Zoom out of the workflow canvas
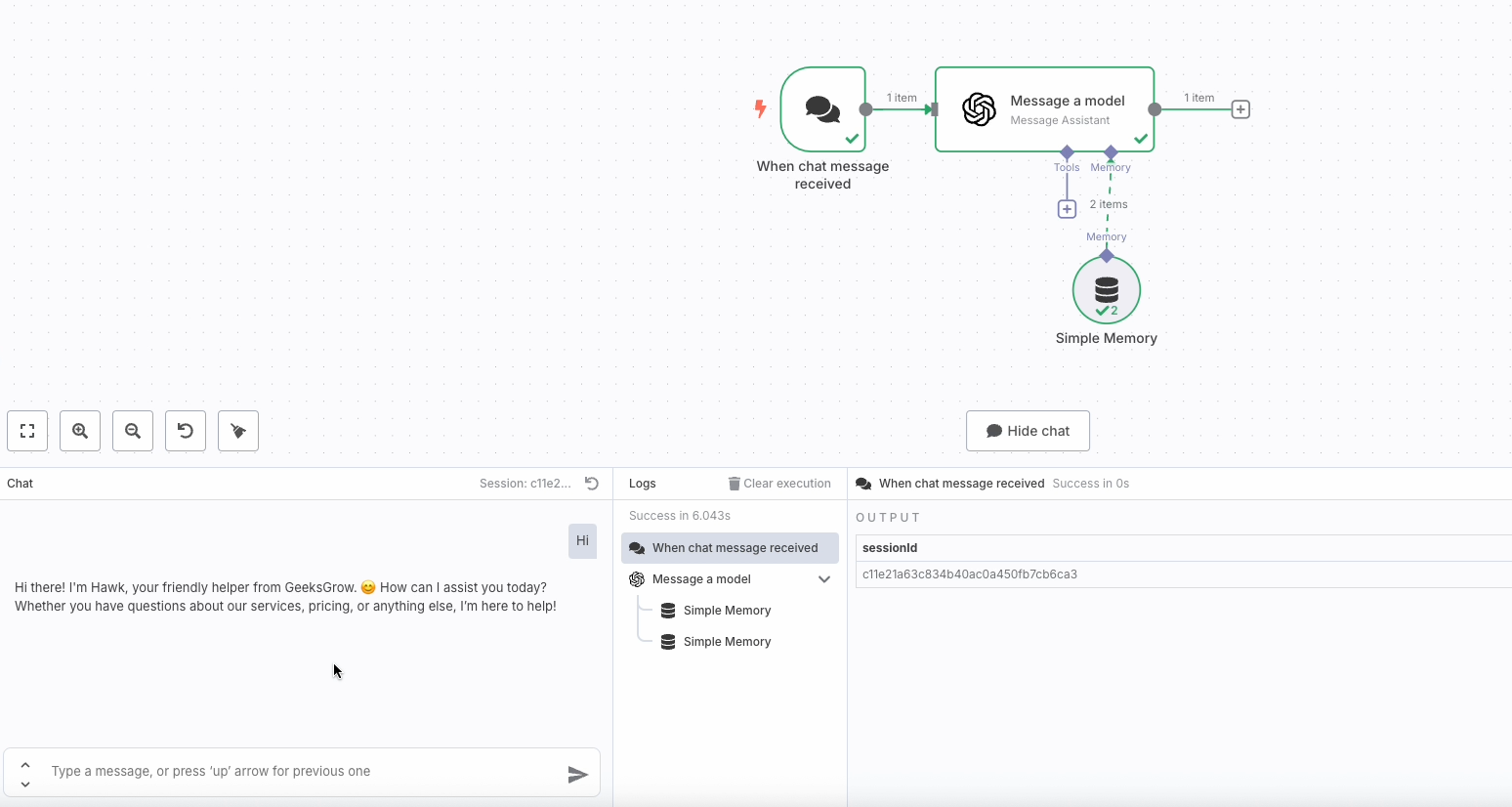The image size is (1512, 807). (x=133, y=431)
